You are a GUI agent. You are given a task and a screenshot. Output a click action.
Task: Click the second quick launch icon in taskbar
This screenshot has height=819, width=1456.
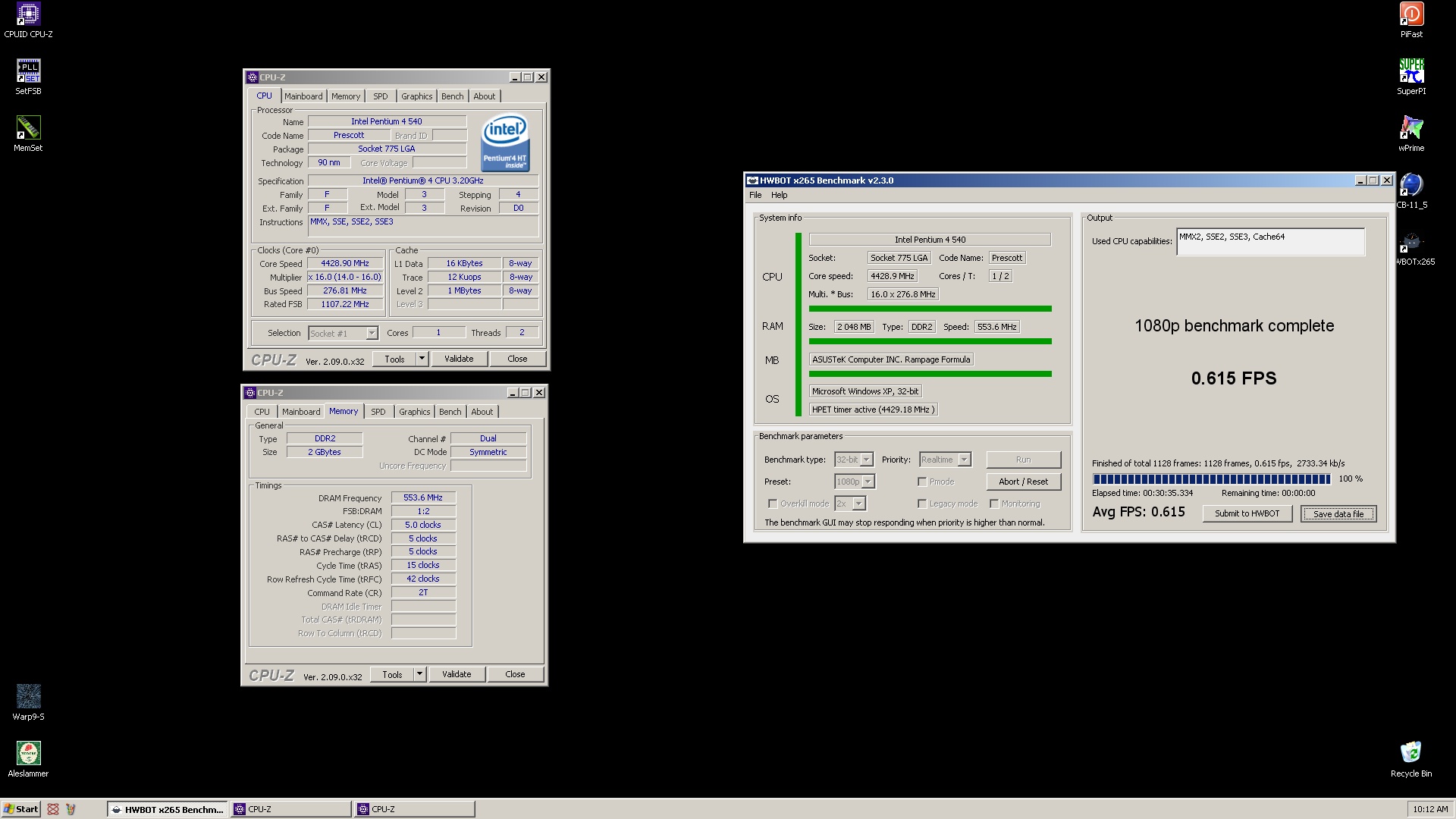(x=71, y=809)
